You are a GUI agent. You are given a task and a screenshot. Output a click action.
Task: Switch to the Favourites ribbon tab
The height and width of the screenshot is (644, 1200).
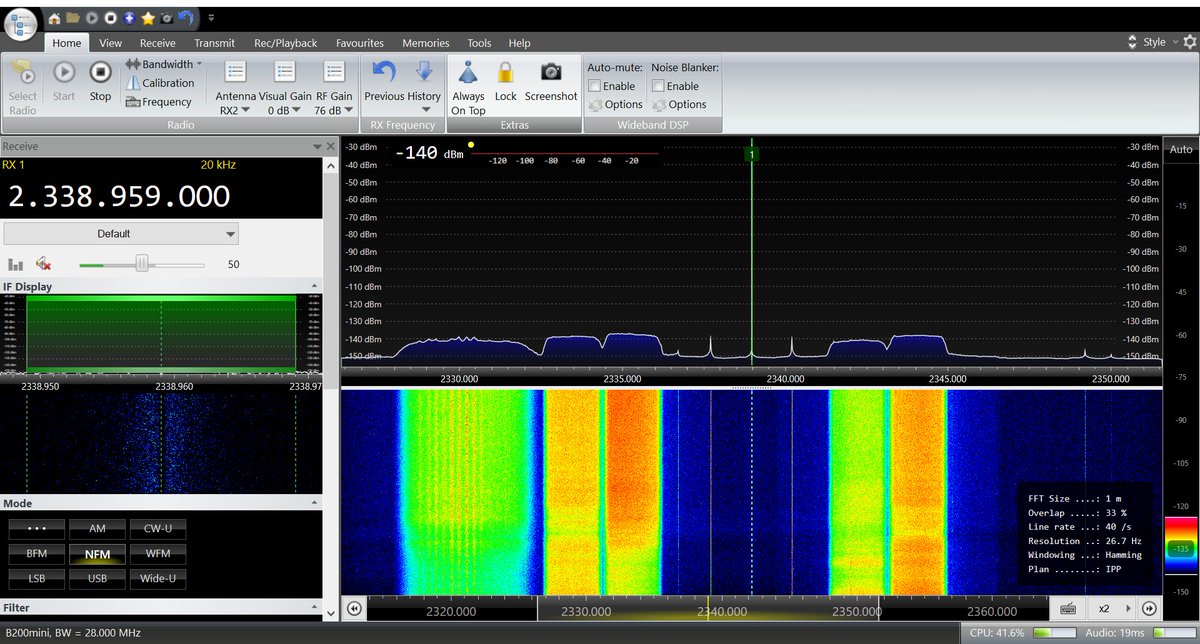(360, 43)
